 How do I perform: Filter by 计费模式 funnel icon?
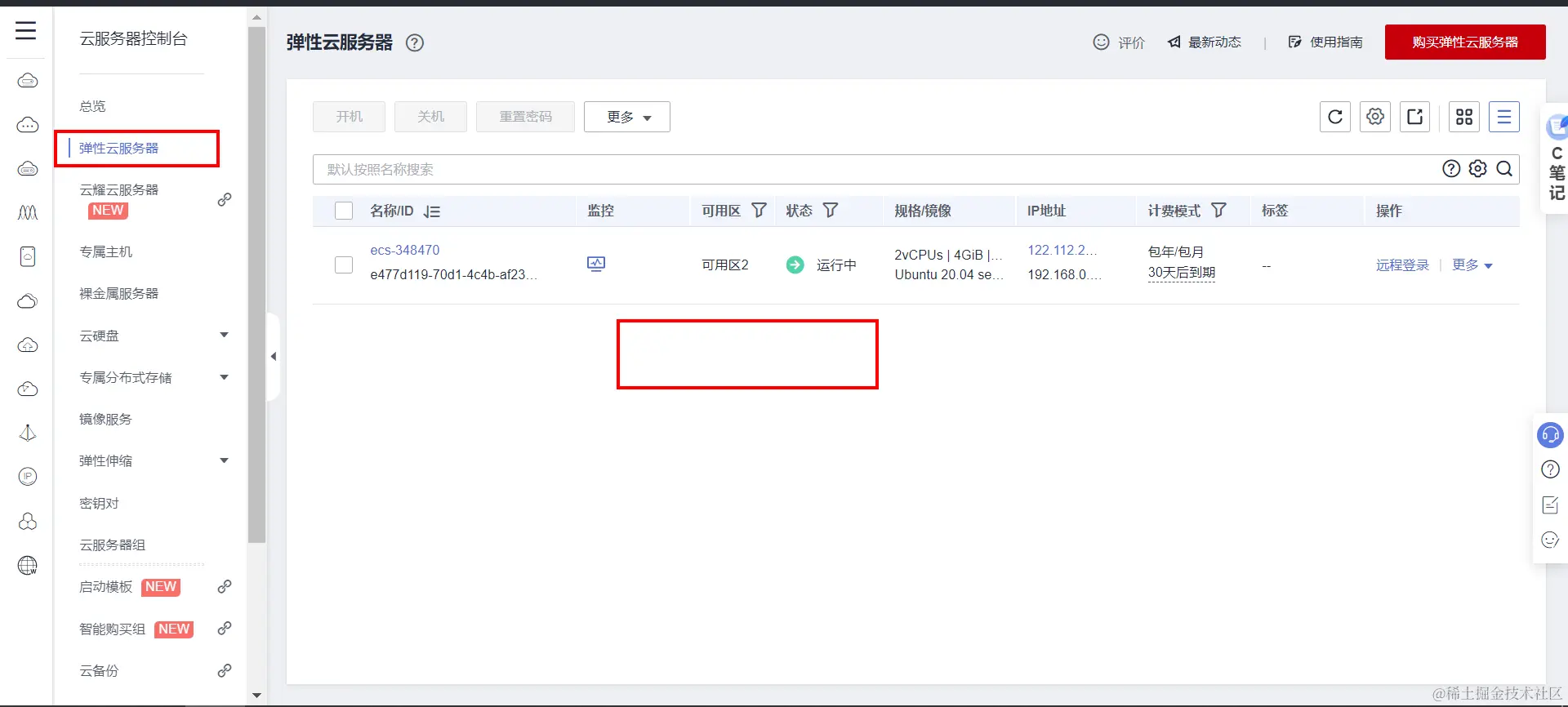(1218, 211)
